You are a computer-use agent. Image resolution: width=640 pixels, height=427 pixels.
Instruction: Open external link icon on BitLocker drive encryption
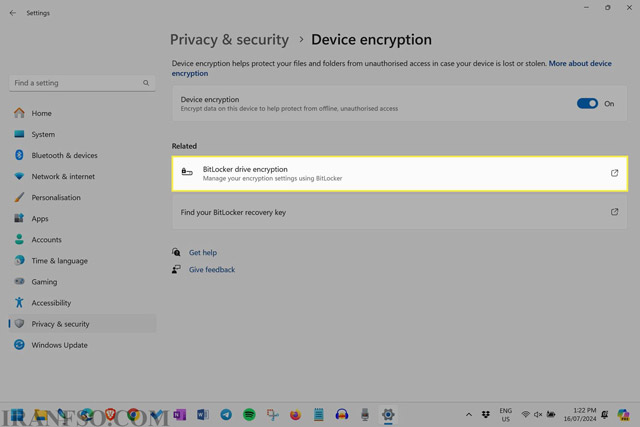(614, 173)
